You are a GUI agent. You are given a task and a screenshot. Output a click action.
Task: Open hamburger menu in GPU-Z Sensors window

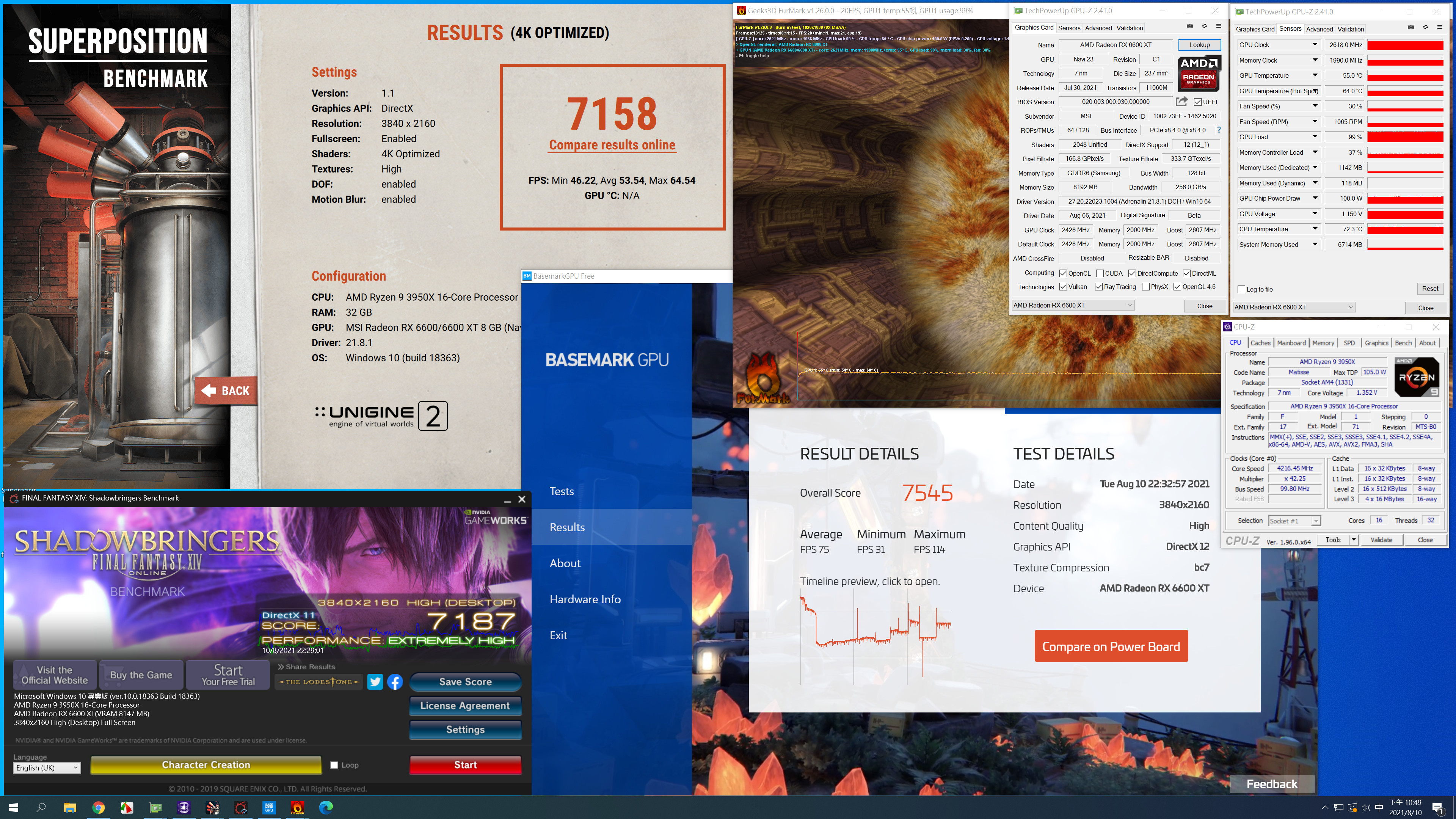point(1440,28)
